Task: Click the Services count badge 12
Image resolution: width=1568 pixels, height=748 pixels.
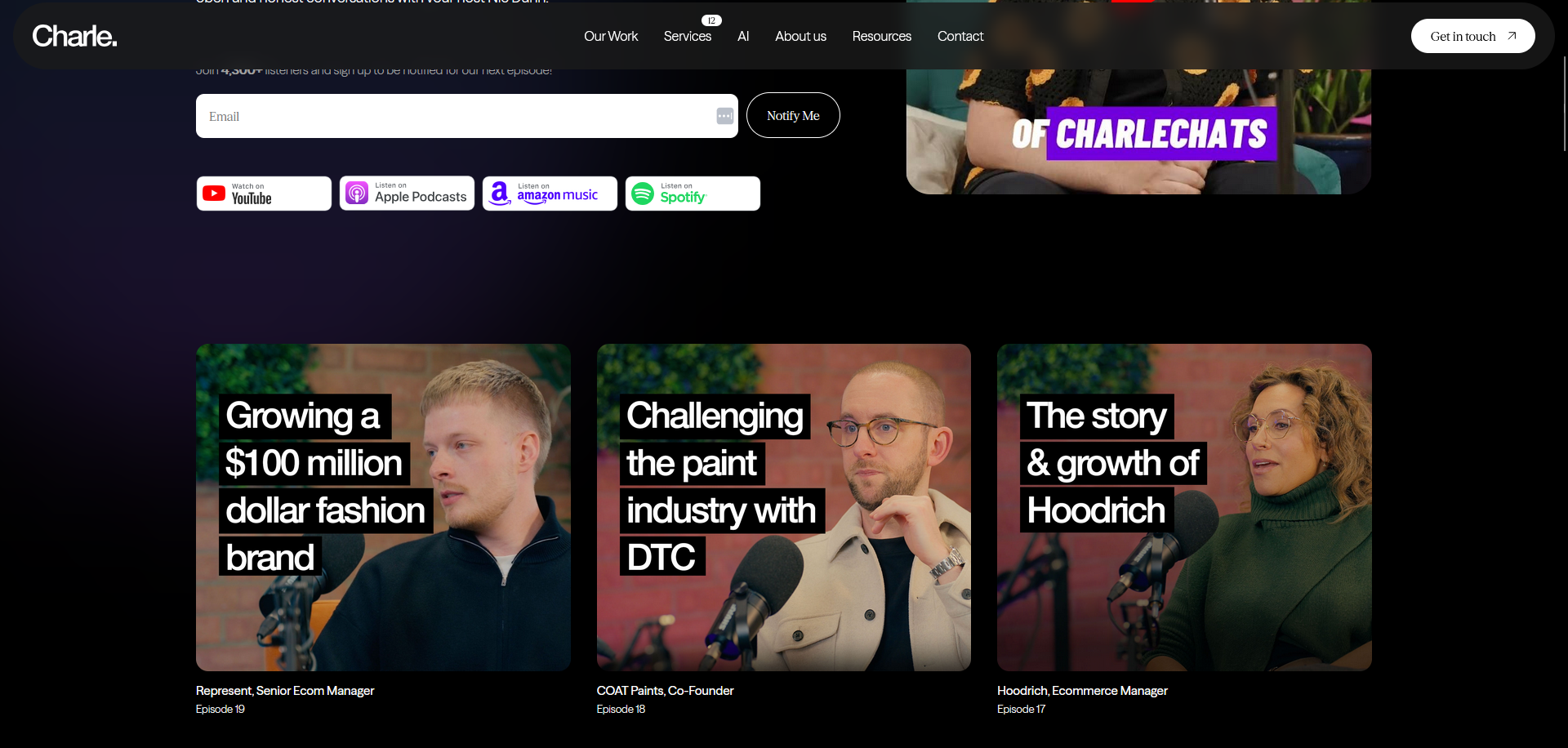Action: pos(711,20)
